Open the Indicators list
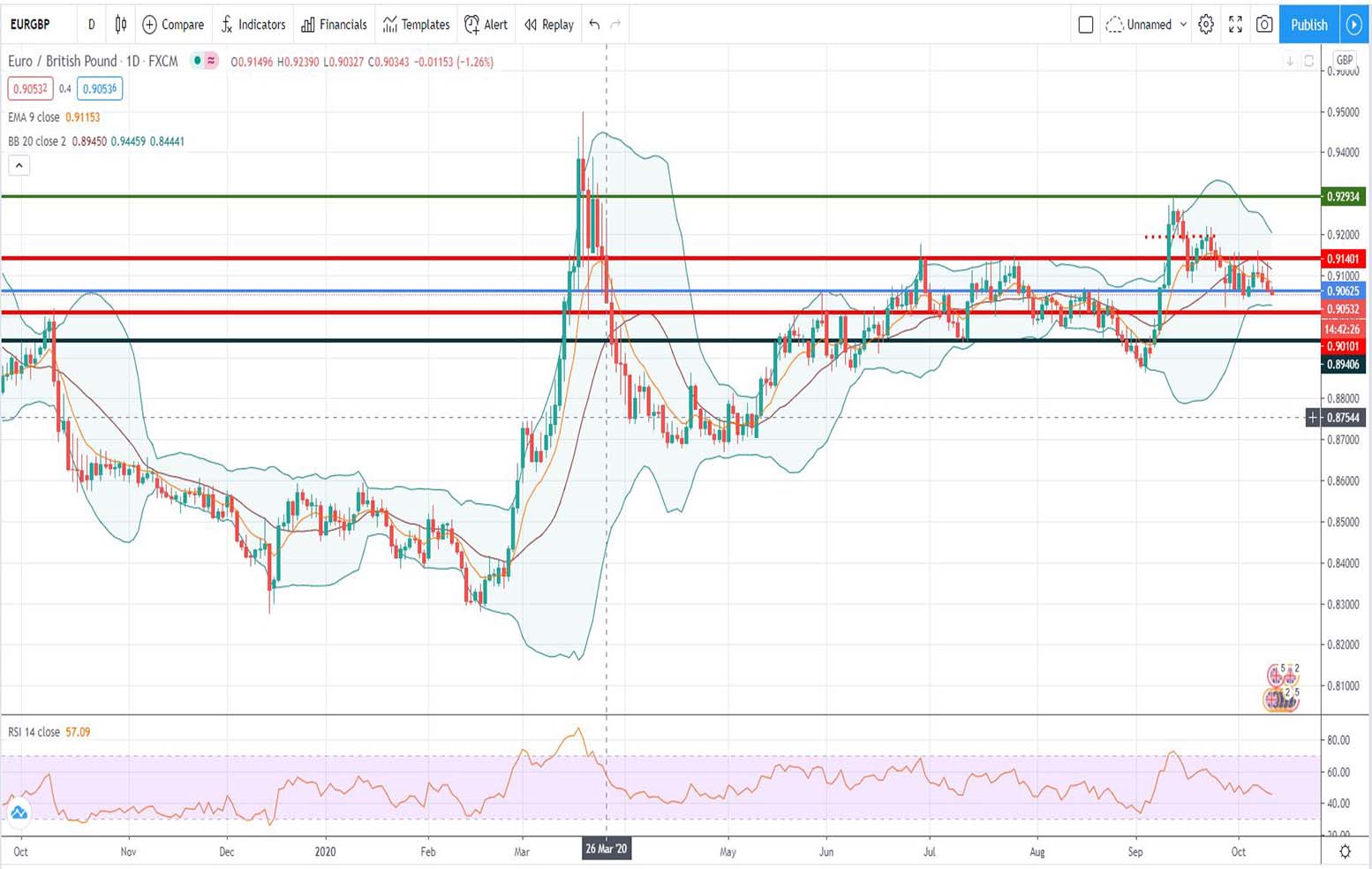Viewport: 1372px width, 869px height. 253,25
